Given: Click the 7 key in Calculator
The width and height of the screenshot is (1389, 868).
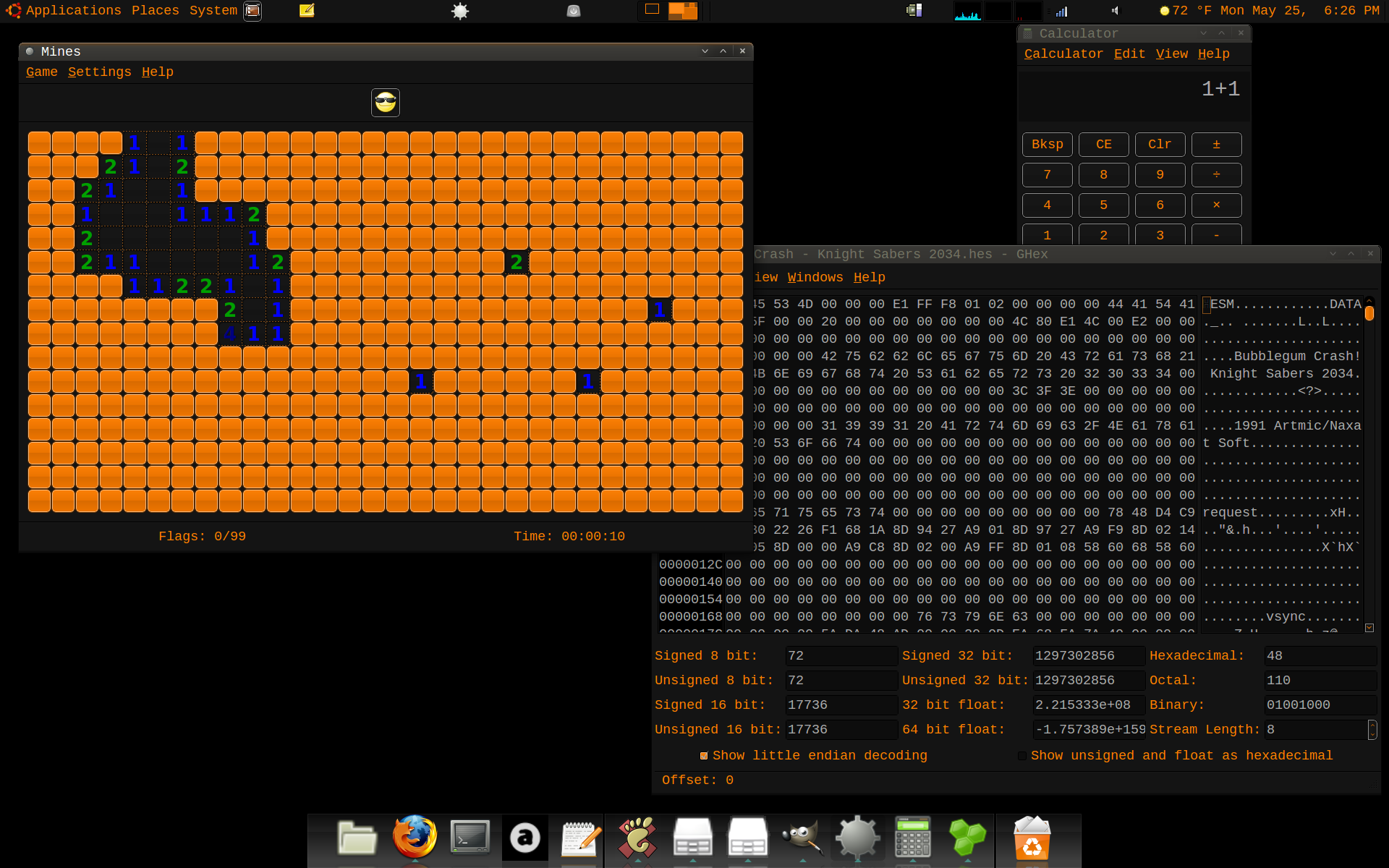Looking at the screenshot, I should coord(1048,175).
